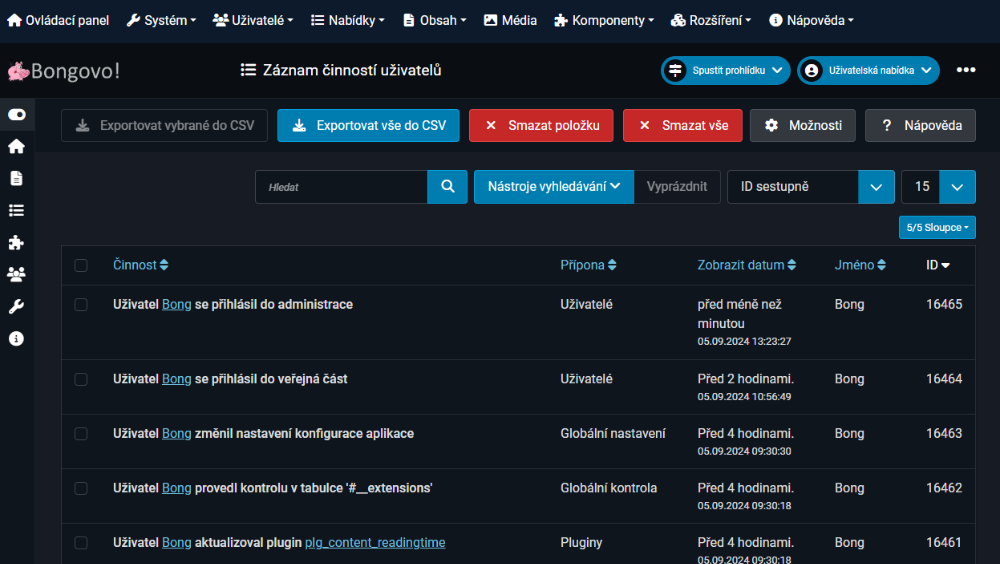Click the magnifier search button
1000x564 pixels.
[x=448, y=187]
